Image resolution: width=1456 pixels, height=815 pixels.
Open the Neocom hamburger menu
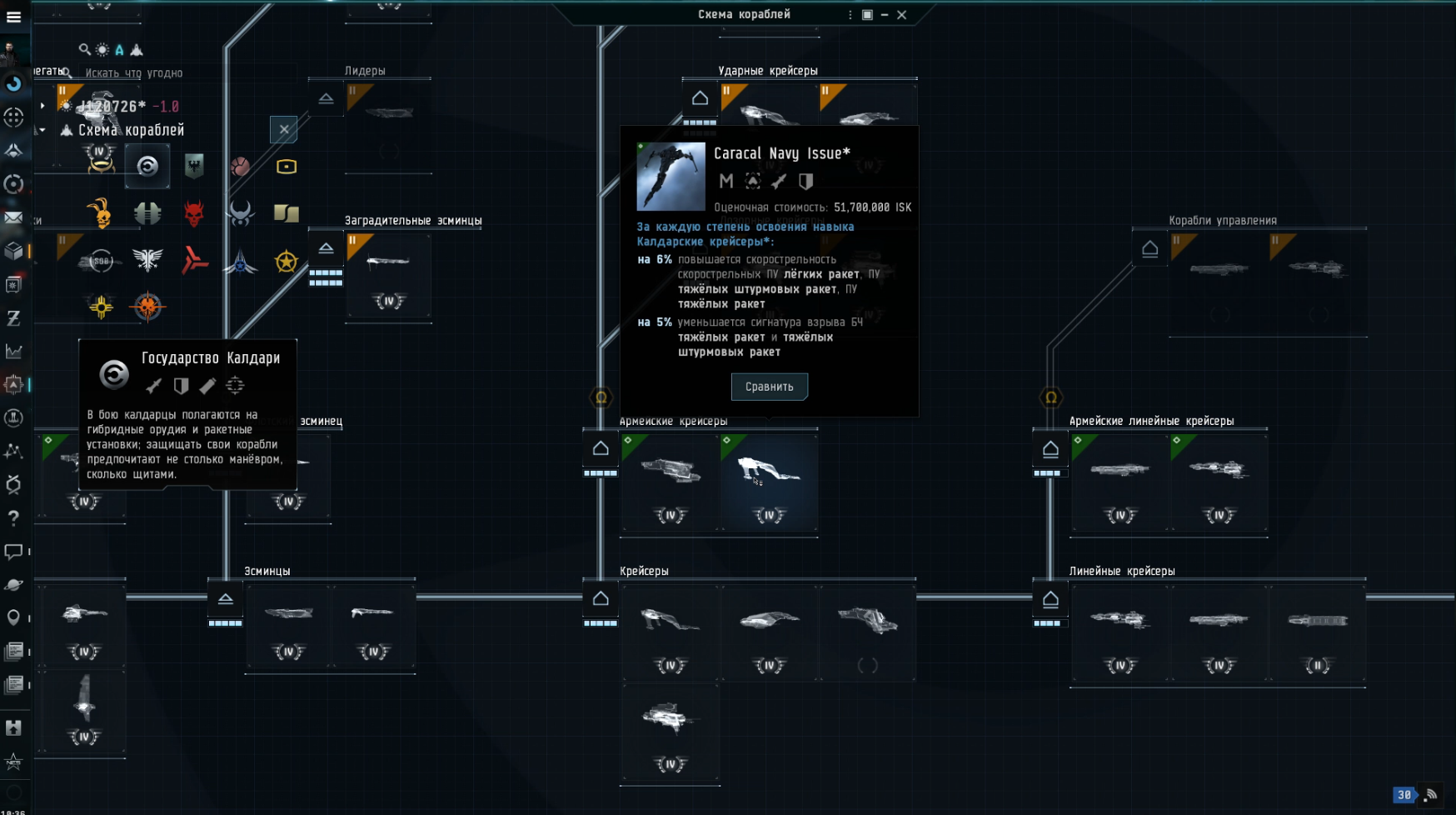click(x=13, y=17)
